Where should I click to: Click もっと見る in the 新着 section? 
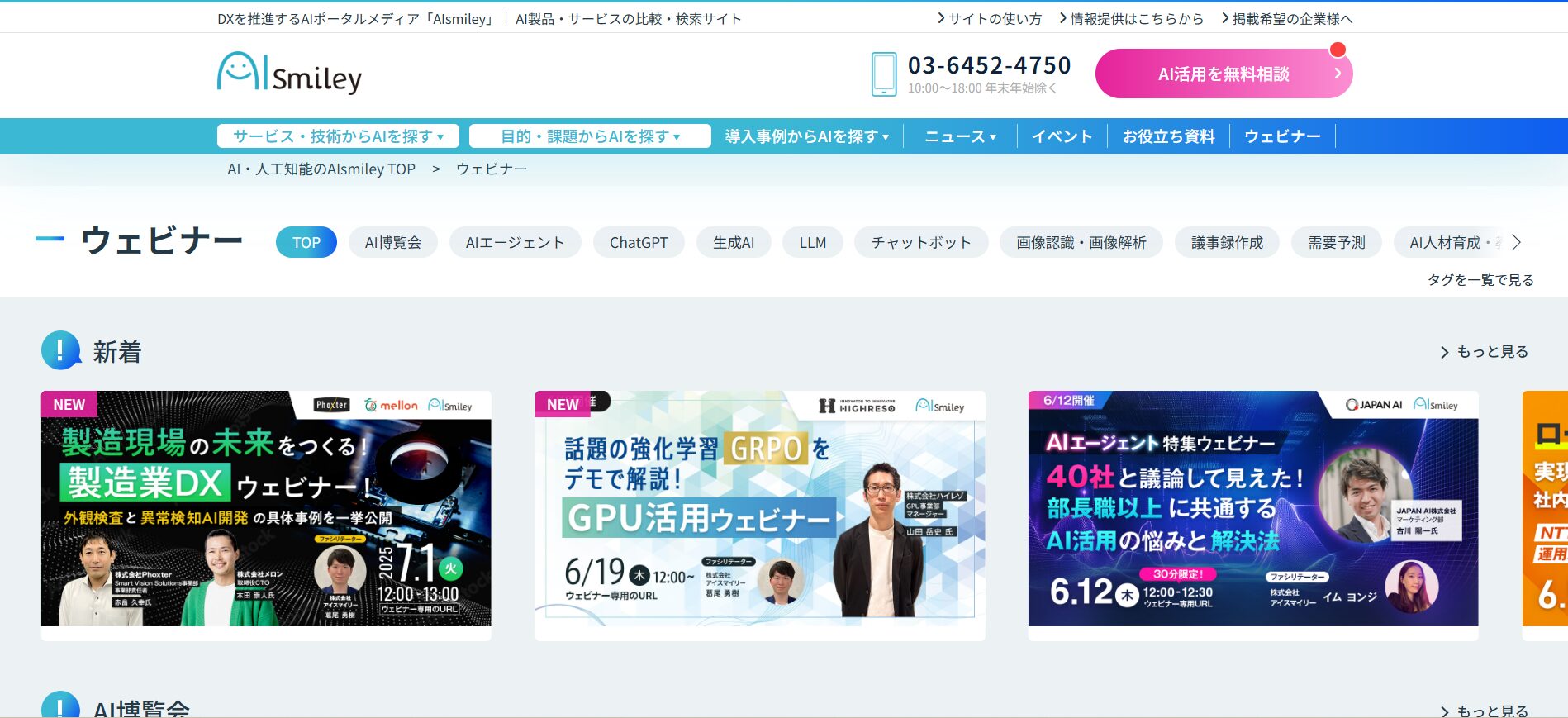click(x=1485, y=352)
